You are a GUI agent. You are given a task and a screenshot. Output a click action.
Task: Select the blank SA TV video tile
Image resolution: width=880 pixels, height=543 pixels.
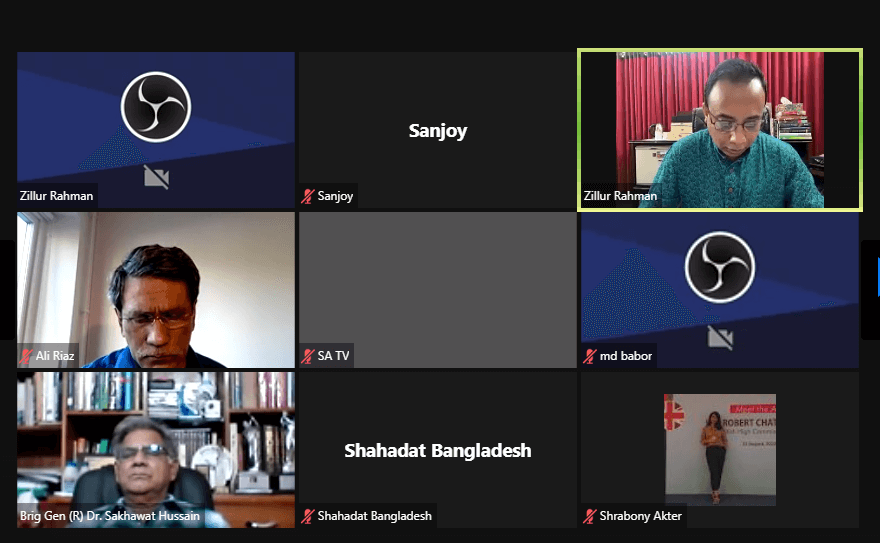click(438, 290)
